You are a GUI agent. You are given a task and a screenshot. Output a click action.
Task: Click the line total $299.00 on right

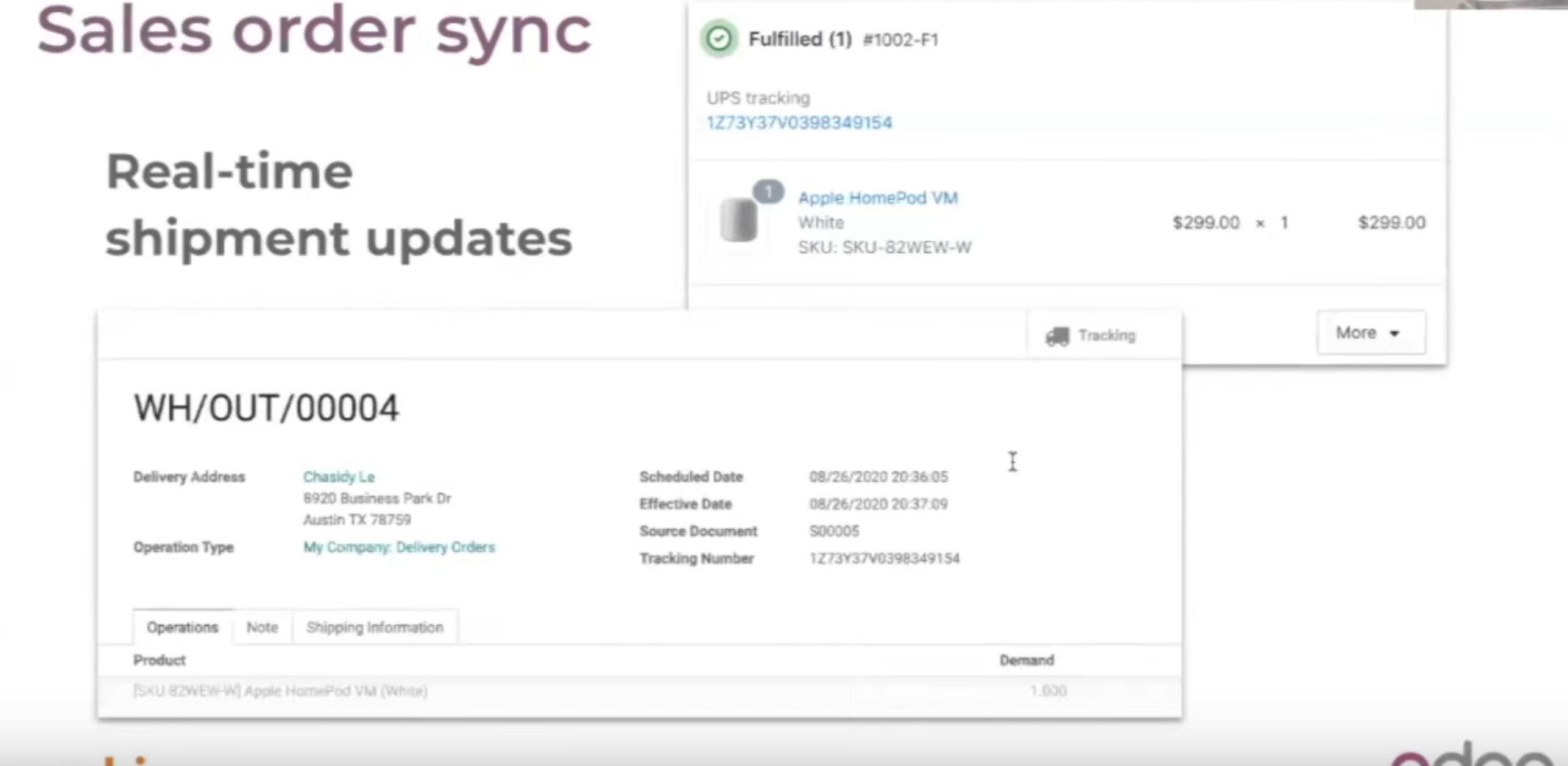click(1392, 223)
